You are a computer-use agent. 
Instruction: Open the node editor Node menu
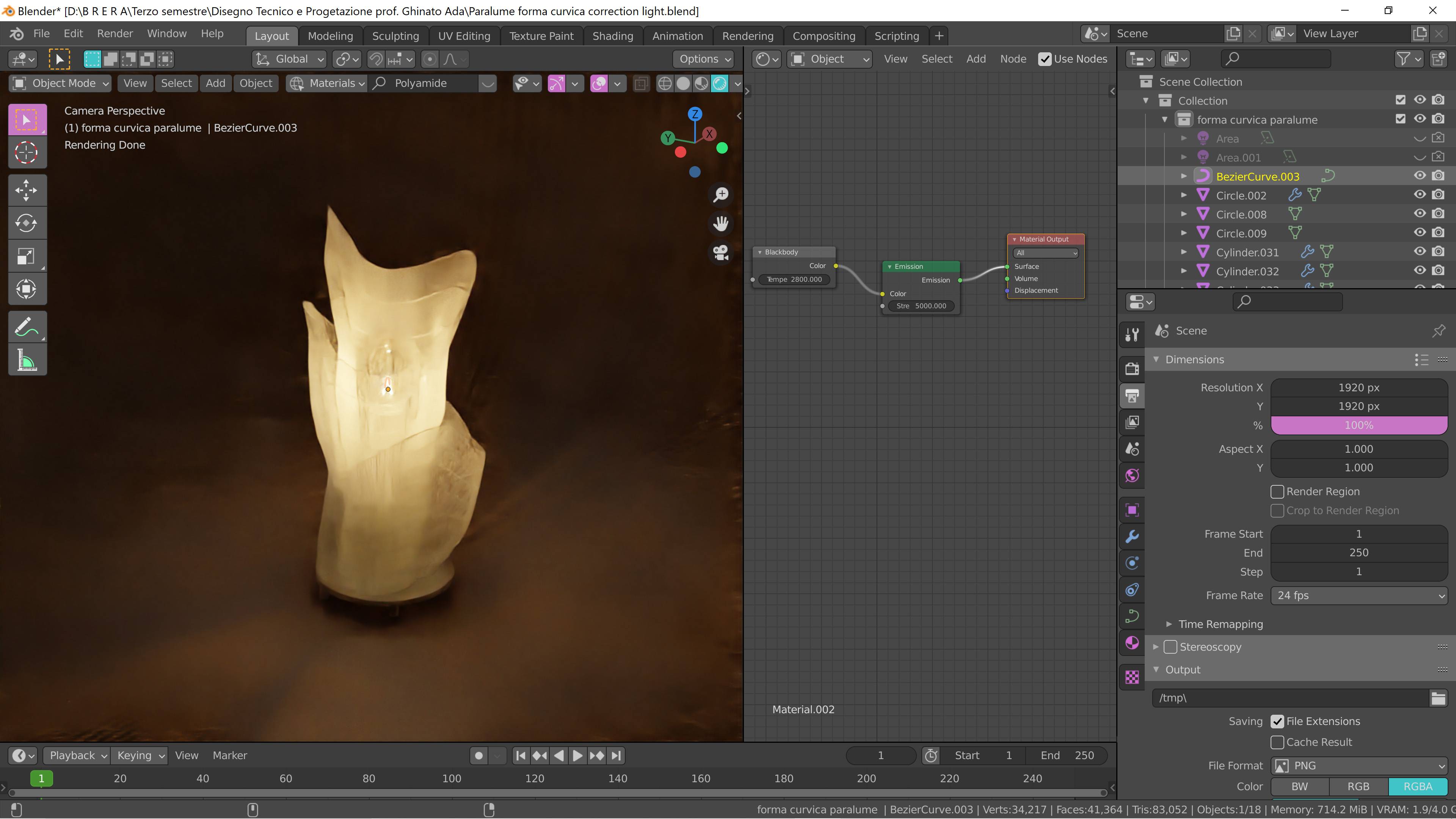(1013, 59)
